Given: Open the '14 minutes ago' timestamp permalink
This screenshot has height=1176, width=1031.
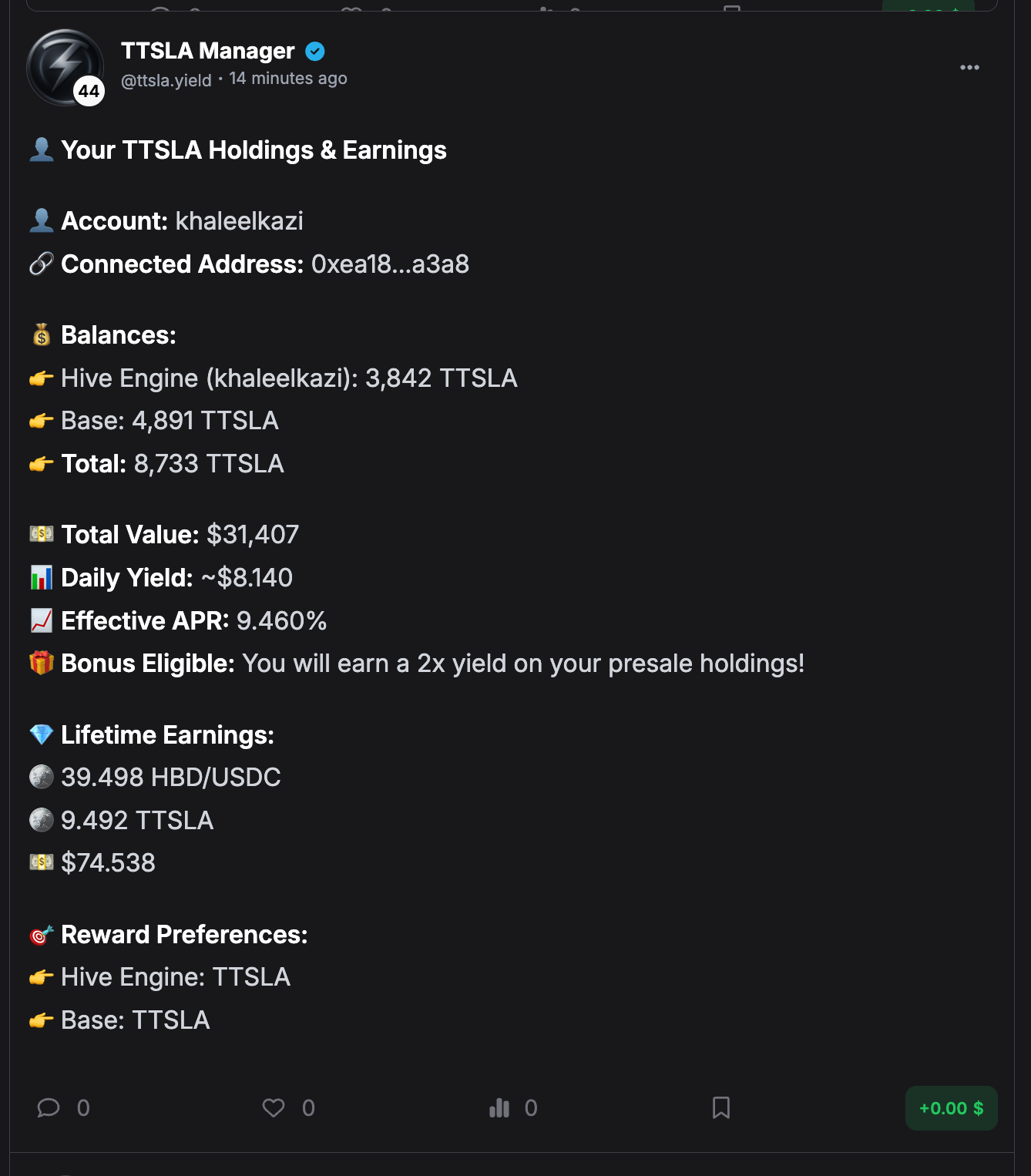Looking at the screenshot, I should 288,79.
